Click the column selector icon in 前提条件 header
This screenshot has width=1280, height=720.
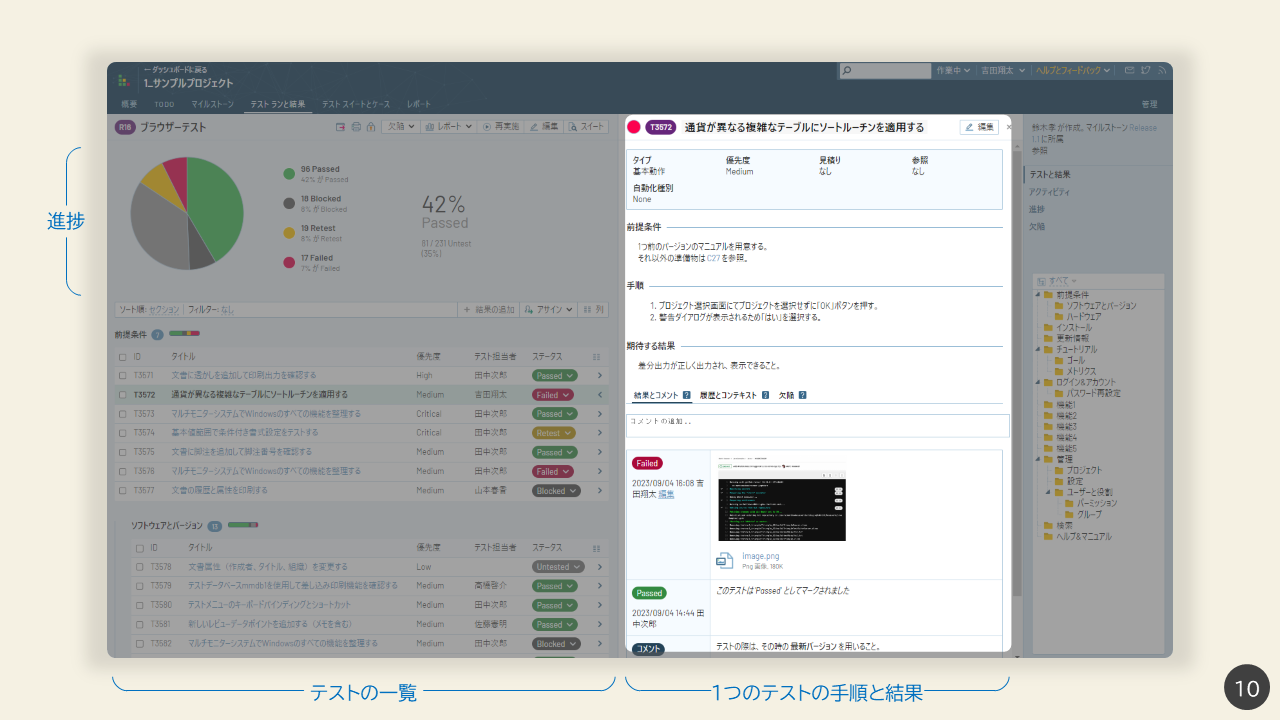point(597,356)
